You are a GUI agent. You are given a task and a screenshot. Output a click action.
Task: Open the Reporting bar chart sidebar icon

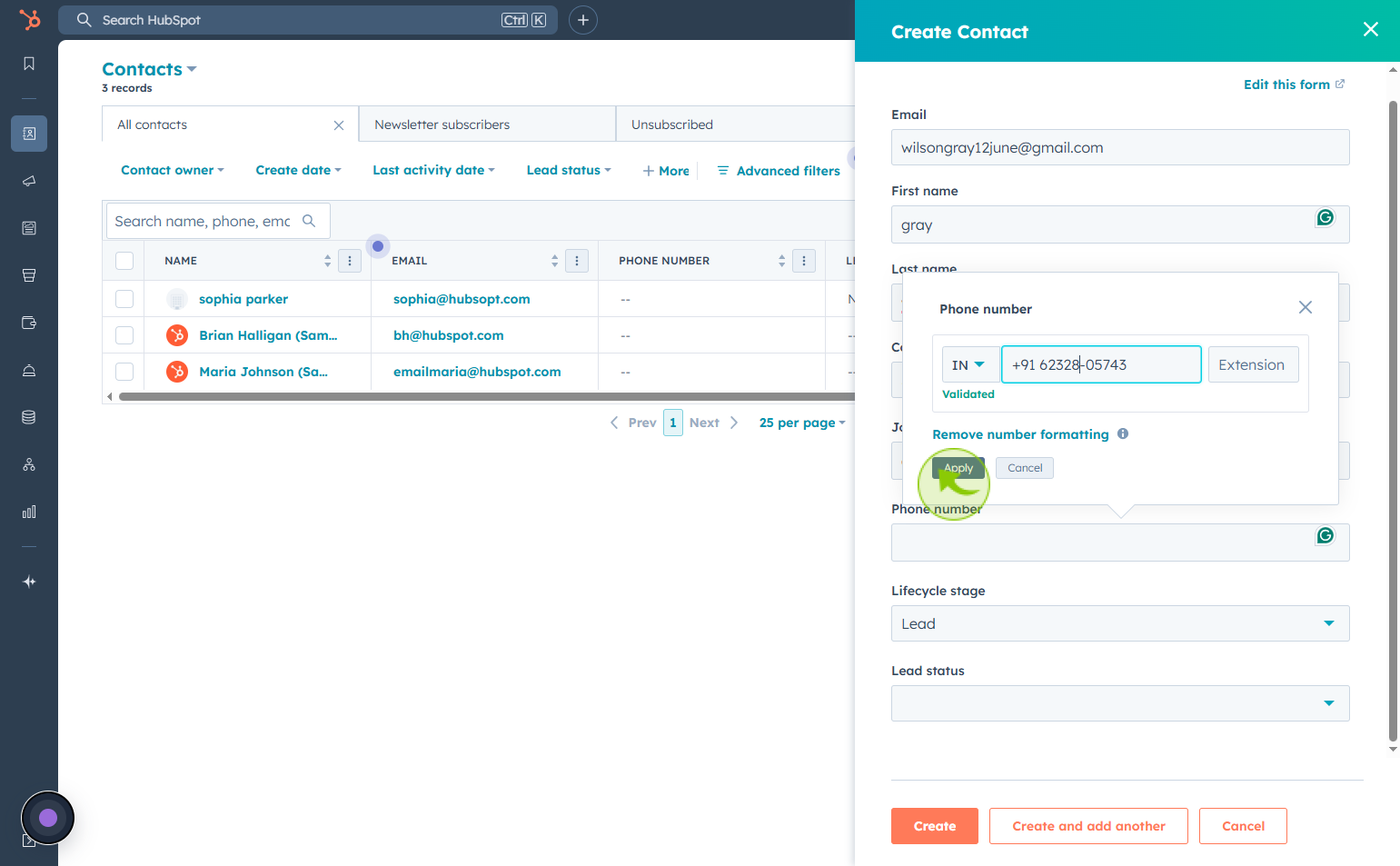[x=29, y=512]
